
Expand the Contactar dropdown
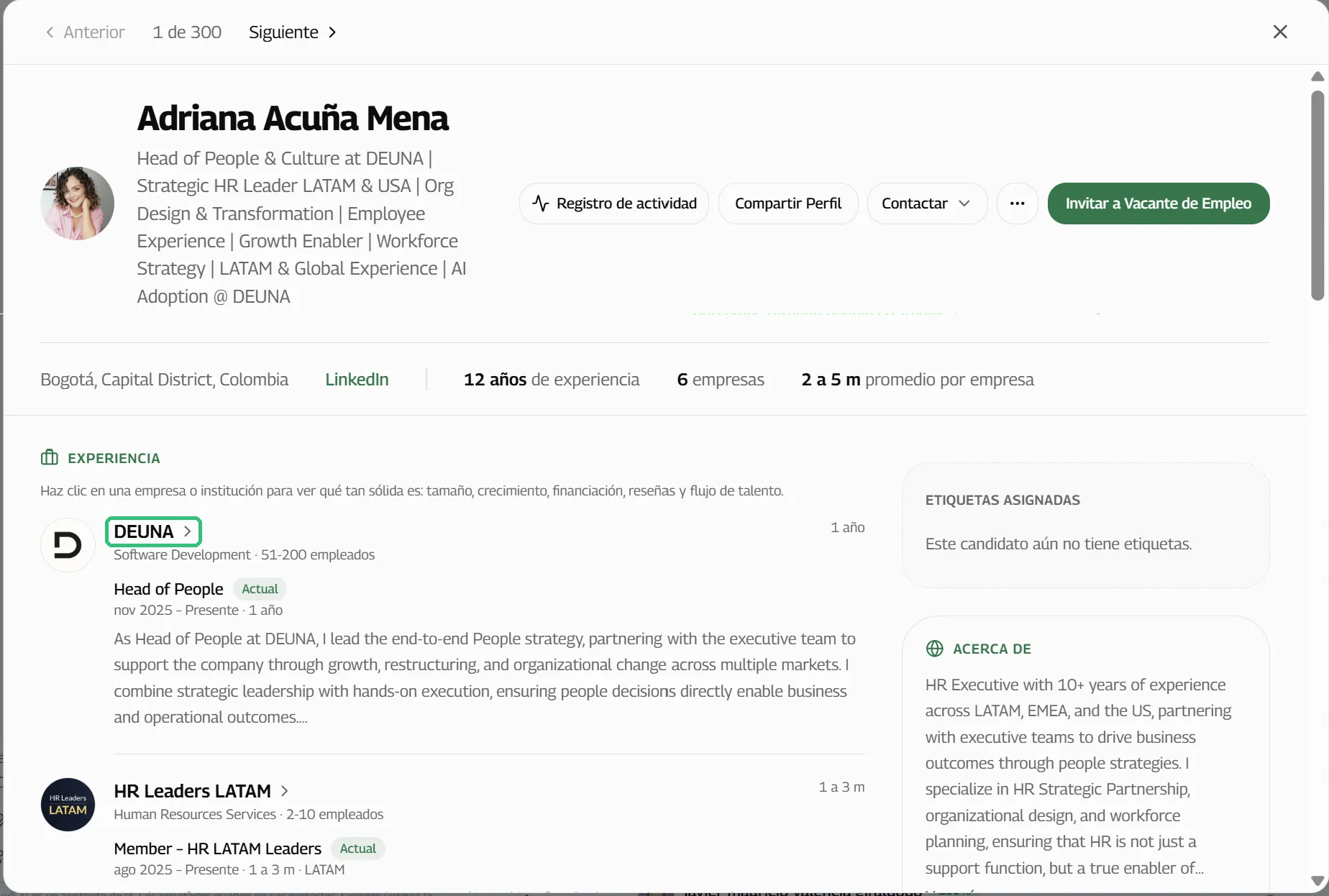pyautogui.click(x=927, y=204)
